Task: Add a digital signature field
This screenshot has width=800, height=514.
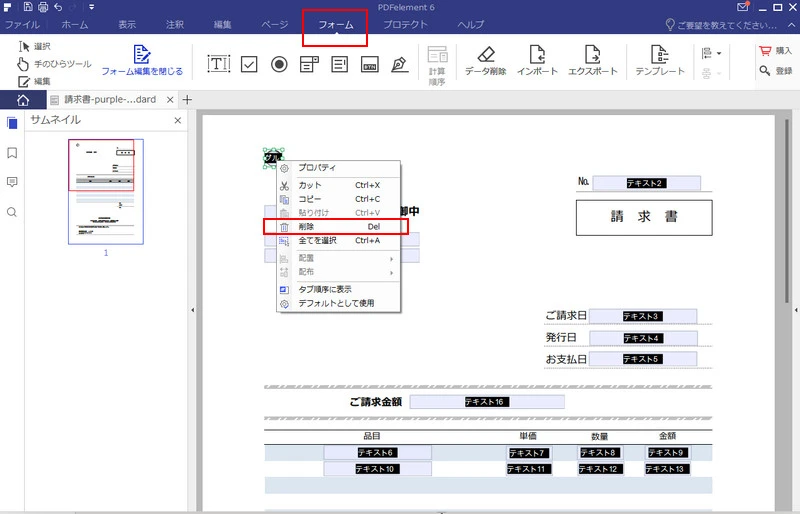Action: pos(399,64)
